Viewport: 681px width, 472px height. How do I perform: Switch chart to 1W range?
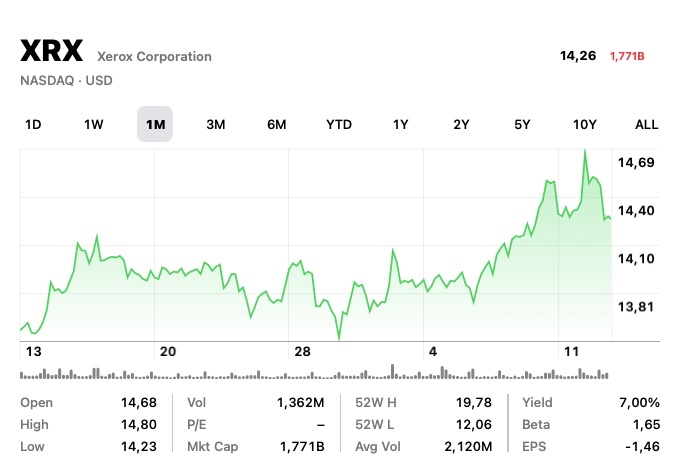(x=93, y=125)
